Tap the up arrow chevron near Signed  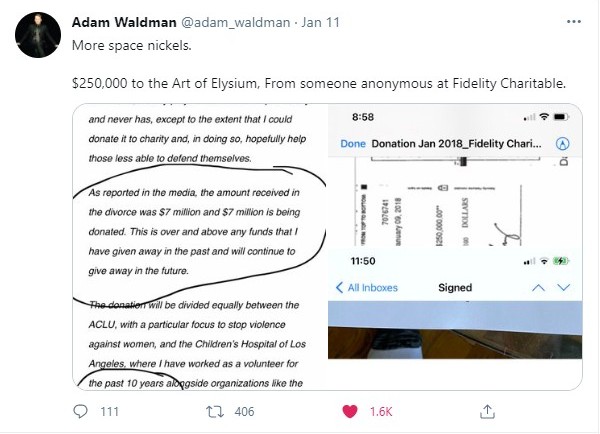tap(538, 287)
